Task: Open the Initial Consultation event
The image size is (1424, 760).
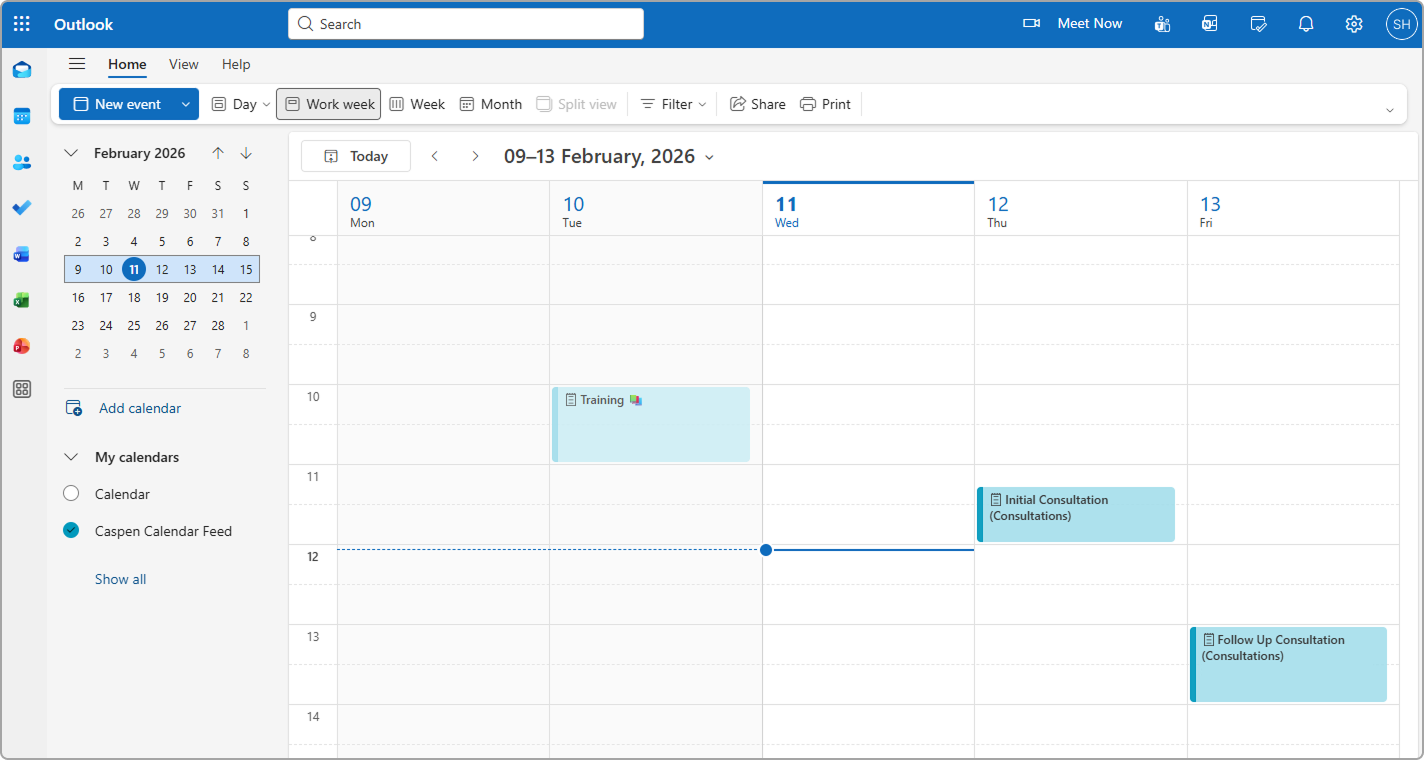Action: coord(1076,514)
